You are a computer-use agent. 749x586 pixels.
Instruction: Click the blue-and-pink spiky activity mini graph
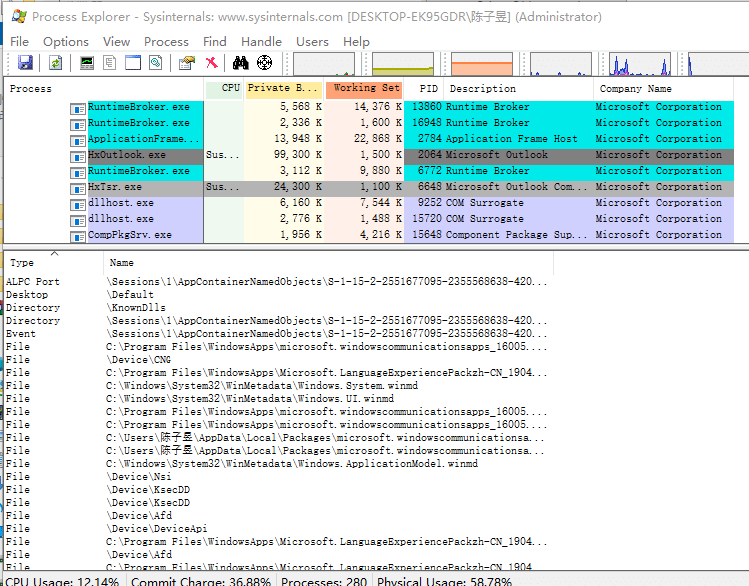[640, 64]
